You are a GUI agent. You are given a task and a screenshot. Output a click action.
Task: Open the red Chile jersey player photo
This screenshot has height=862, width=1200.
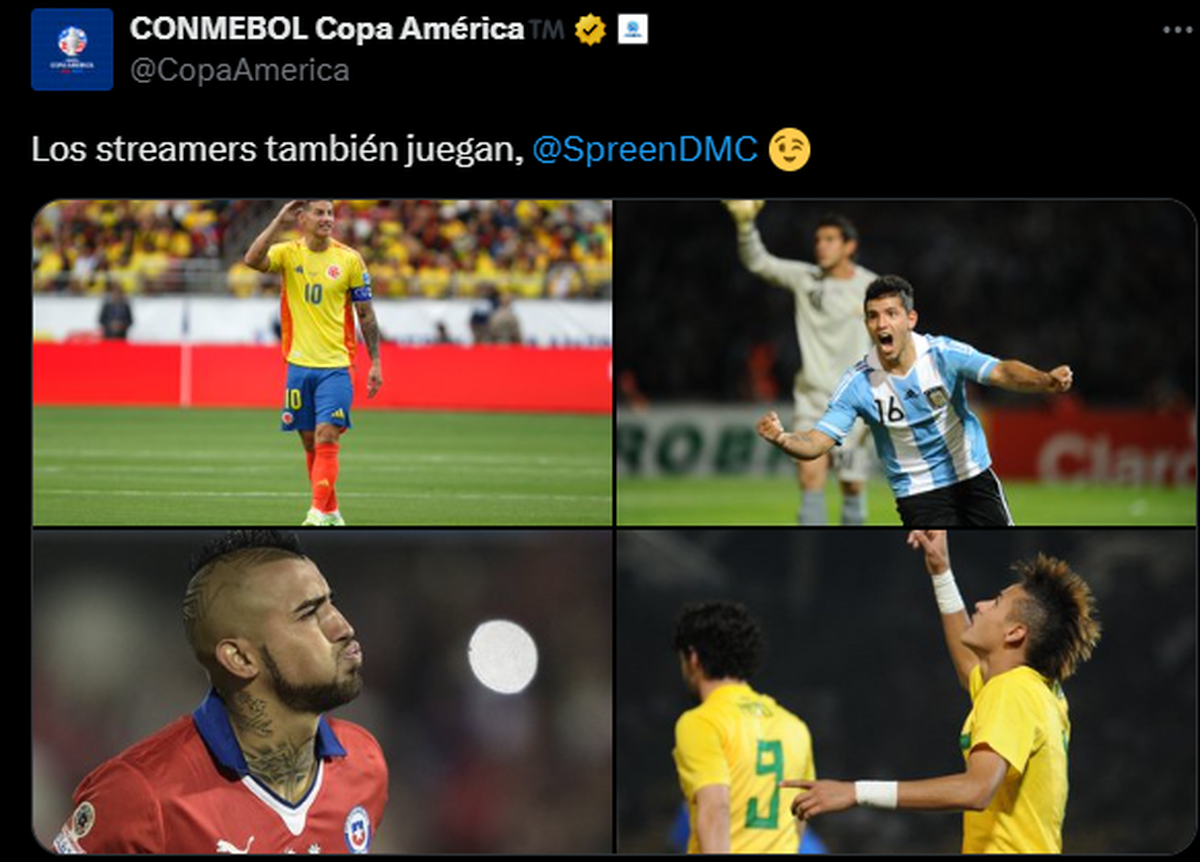tap(322, 691)
